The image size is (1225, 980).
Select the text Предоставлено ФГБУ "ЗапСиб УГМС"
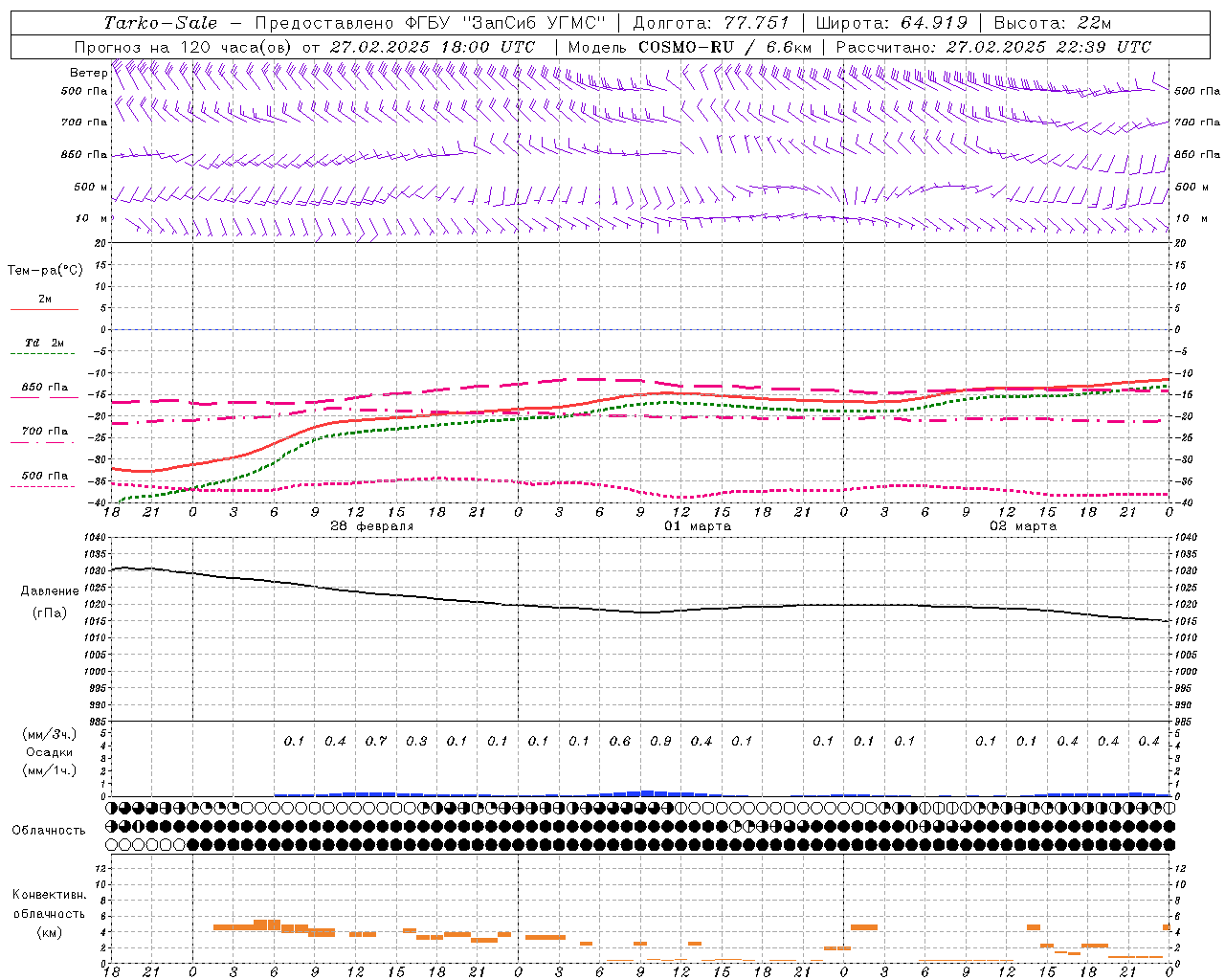click(x=431, y=23)
